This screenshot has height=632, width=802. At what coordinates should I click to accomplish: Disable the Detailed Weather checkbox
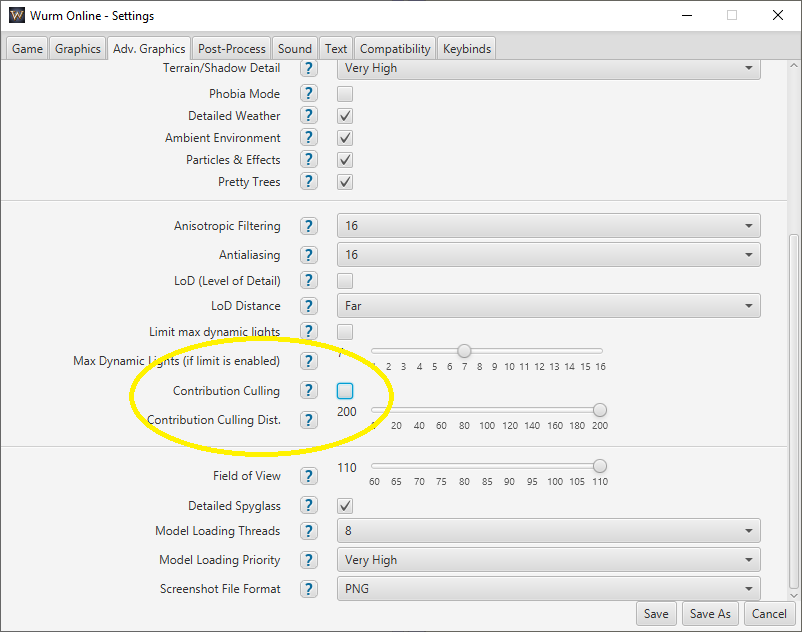[x=345, y=116]
